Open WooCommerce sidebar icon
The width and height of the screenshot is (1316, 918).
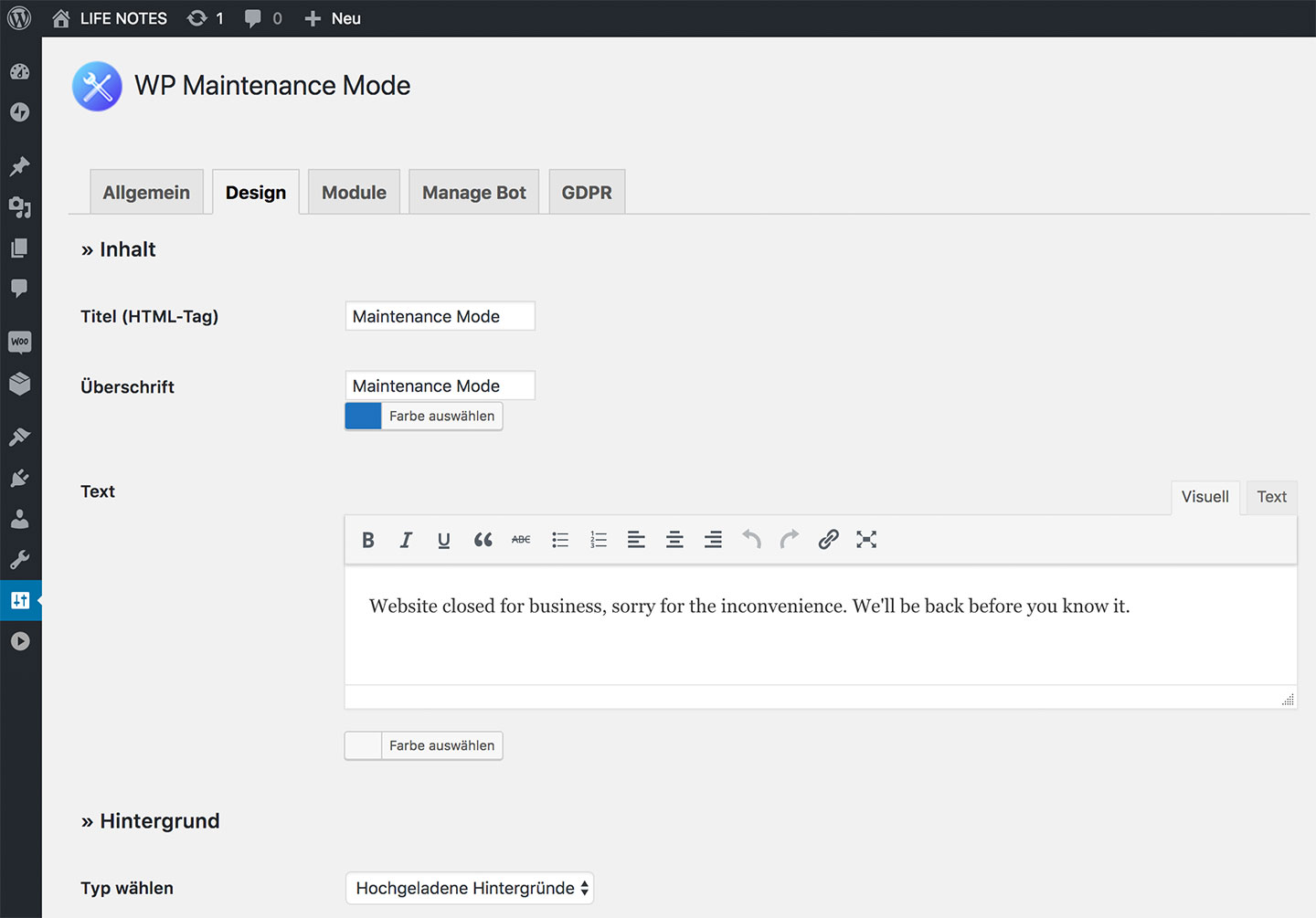20,342
